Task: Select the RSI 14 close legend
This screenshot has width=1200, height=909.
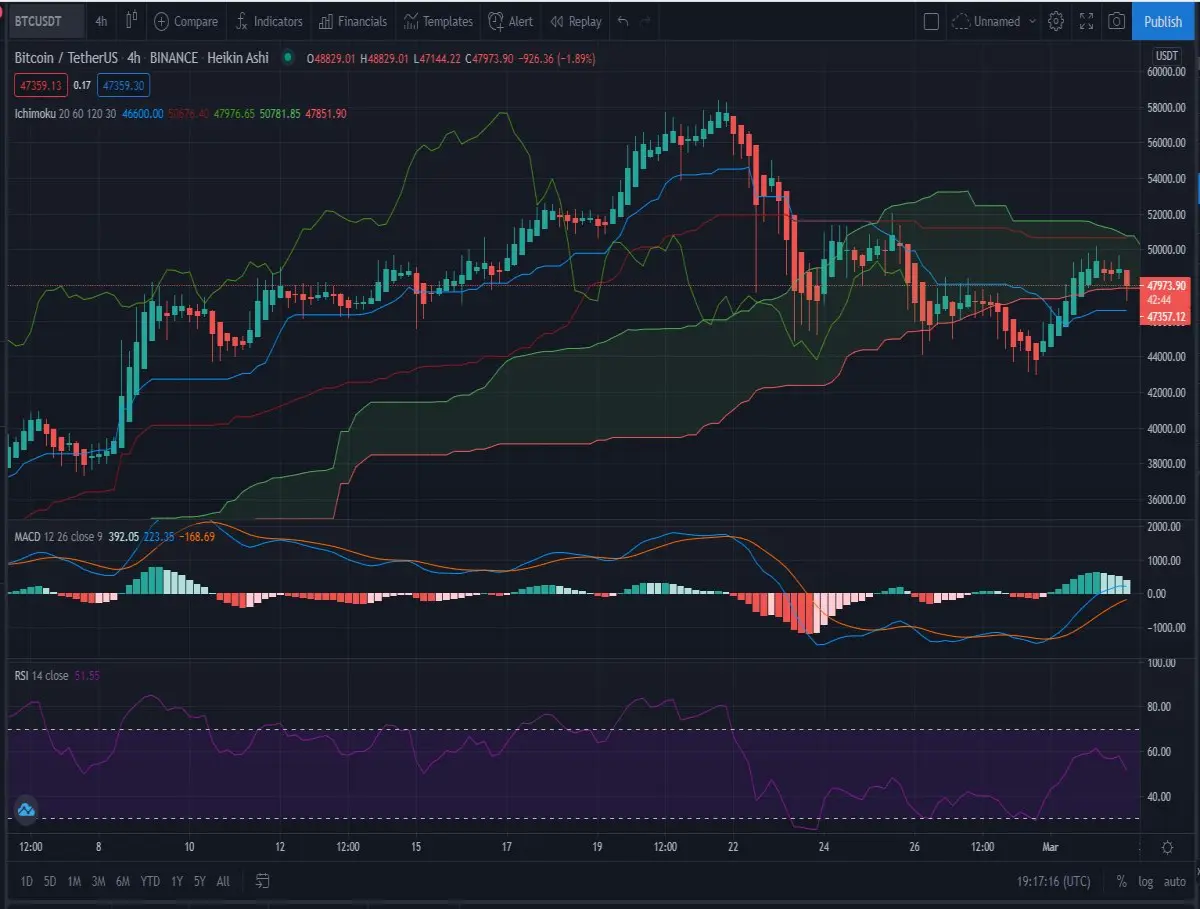Action: (x=41, y=676)
